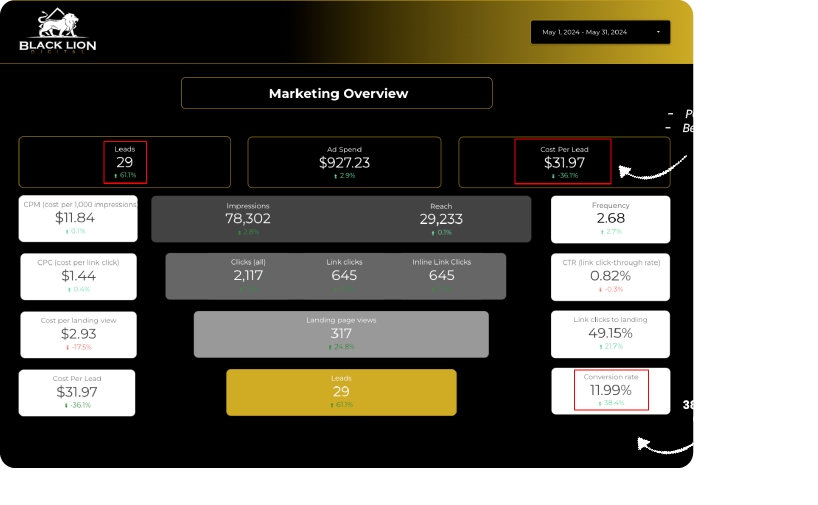Open the May 2024 date range dropdown
The image size is (818, 505).
(600, 32)
